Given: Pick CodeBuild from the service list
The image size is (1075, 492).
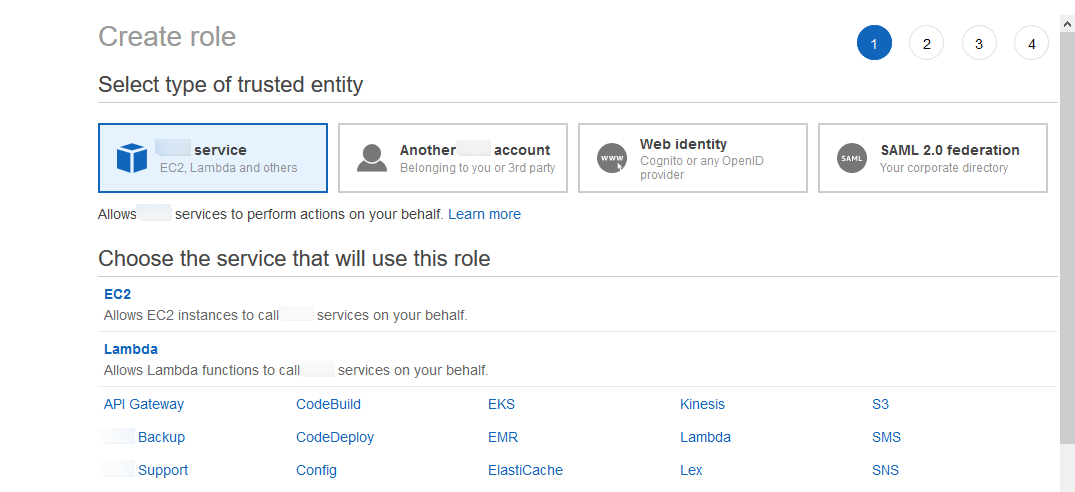Looking at the screenshot, I should point(328,405).
